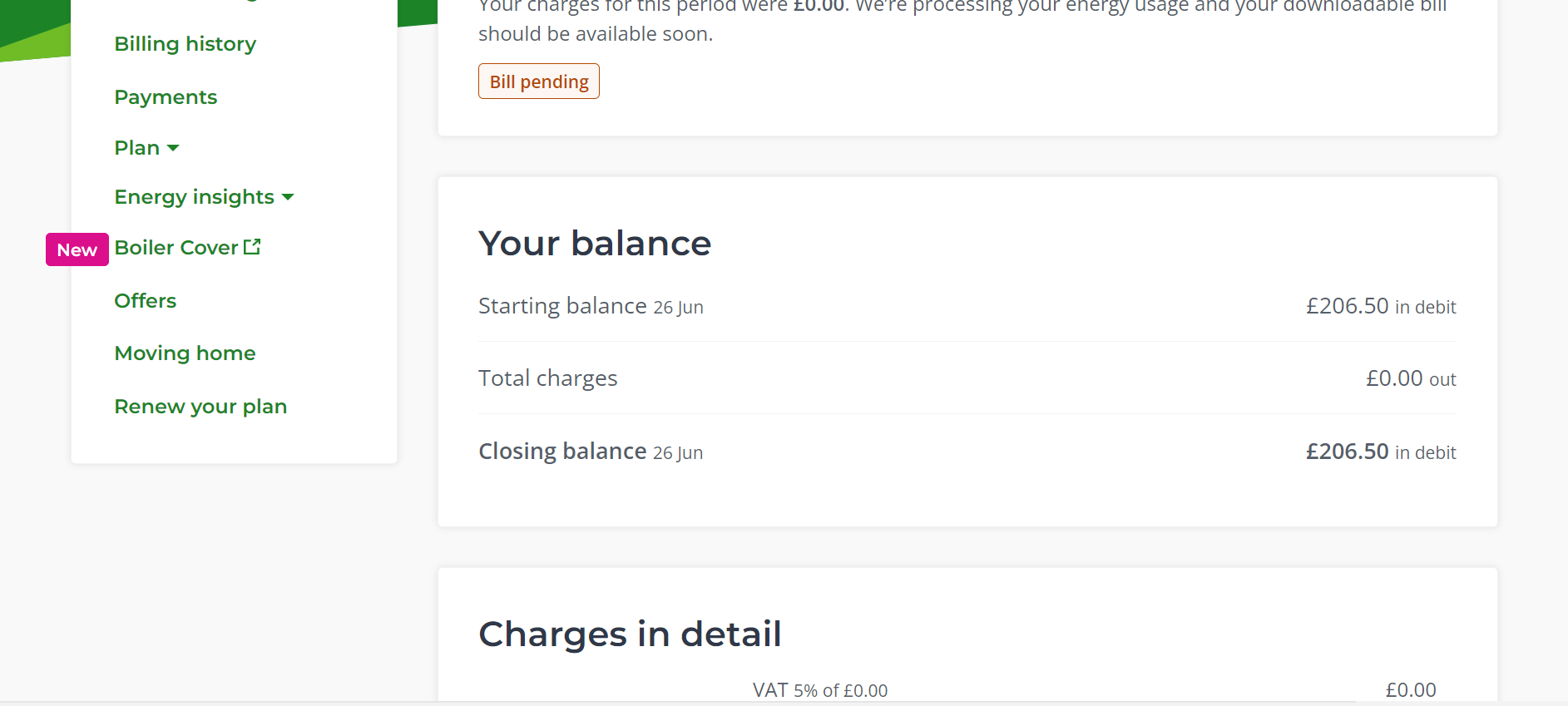Select the Closing balance row
Screen dimensions: 1568x706
tap(967, 452)
